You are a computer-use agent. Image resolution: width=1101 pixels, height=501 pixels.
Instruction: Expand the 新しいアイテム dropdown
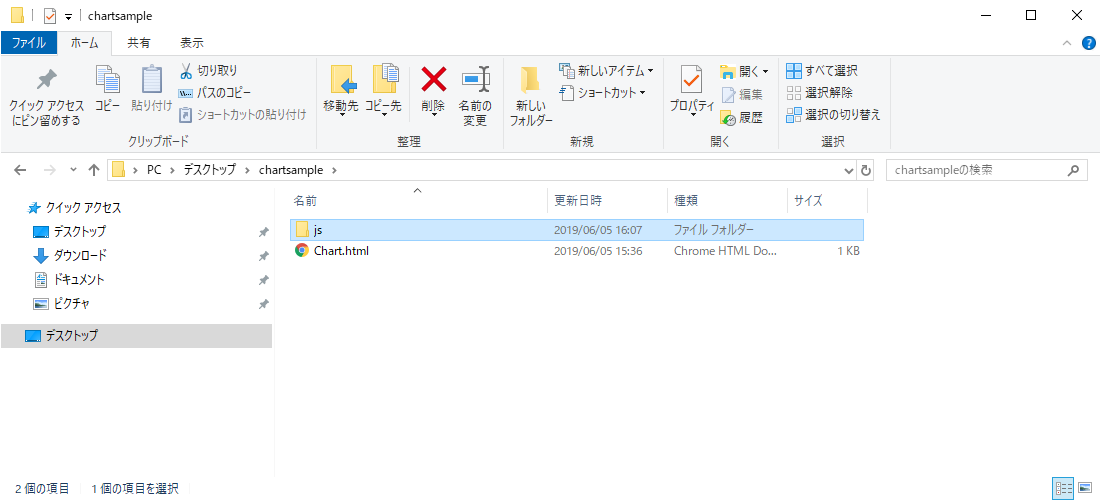click(607, 71)
